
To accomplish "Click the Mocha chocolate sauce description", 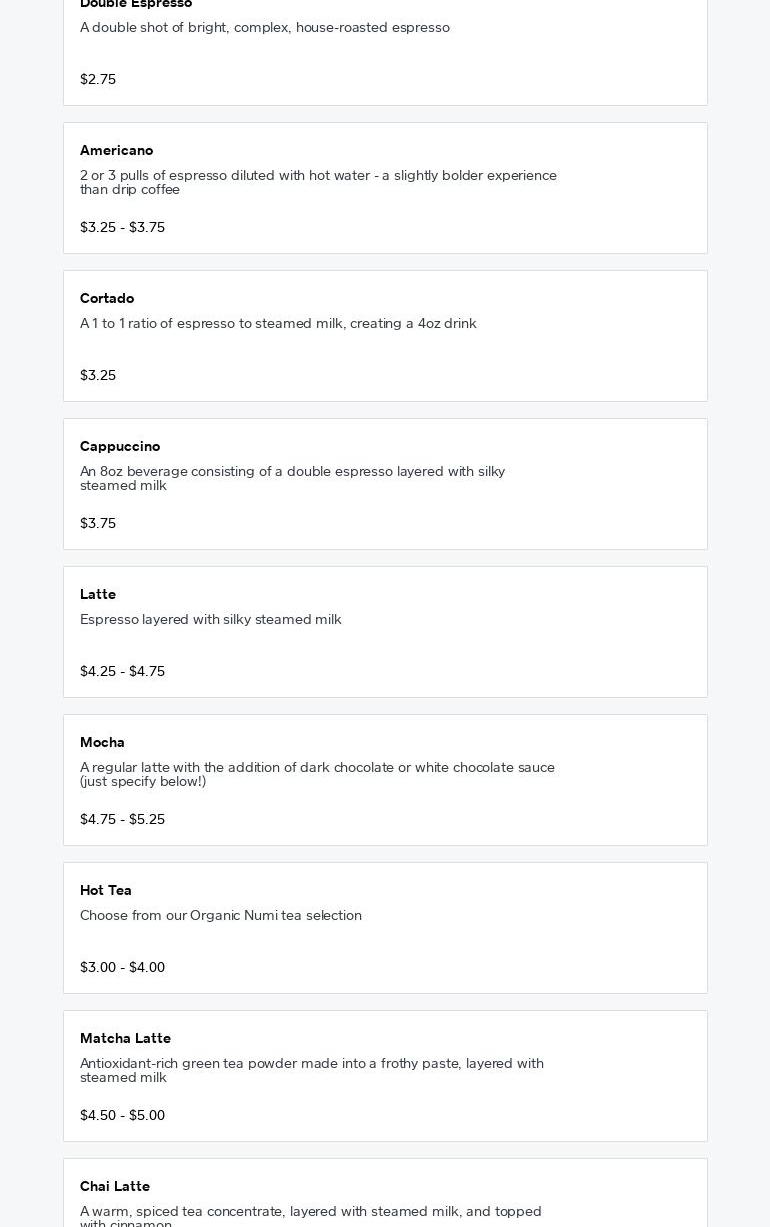I will (317, 774).
